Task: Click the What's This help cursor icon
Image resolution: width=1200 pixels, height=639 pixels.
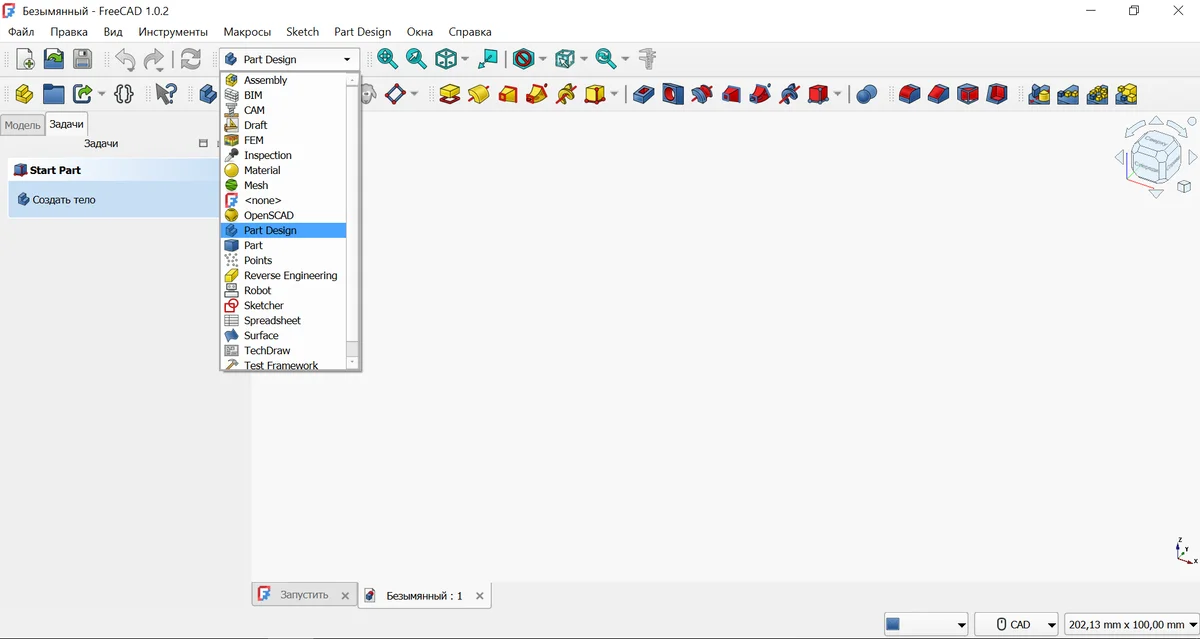Action: (165, 94)
